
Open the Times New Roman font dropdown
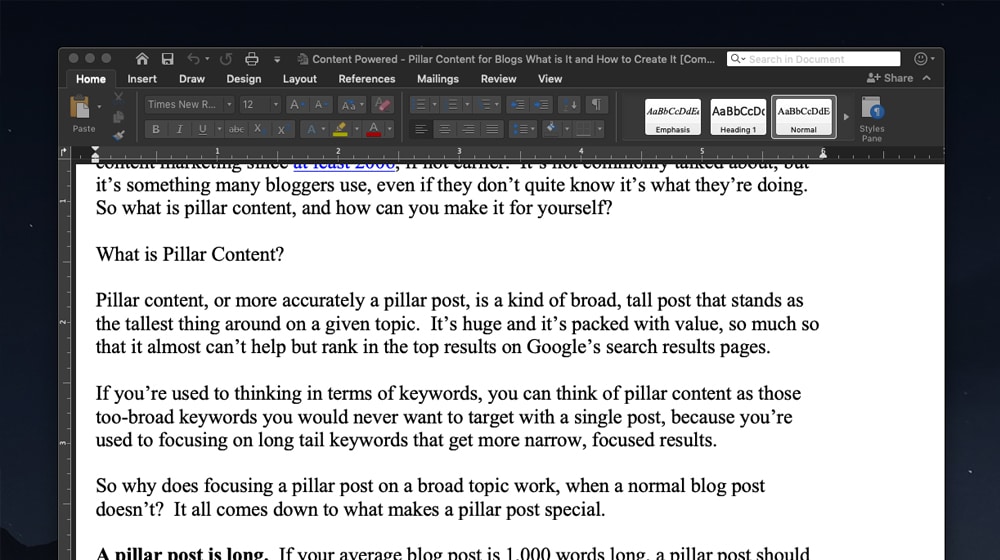pyautogui.click(x=229, y=104)
